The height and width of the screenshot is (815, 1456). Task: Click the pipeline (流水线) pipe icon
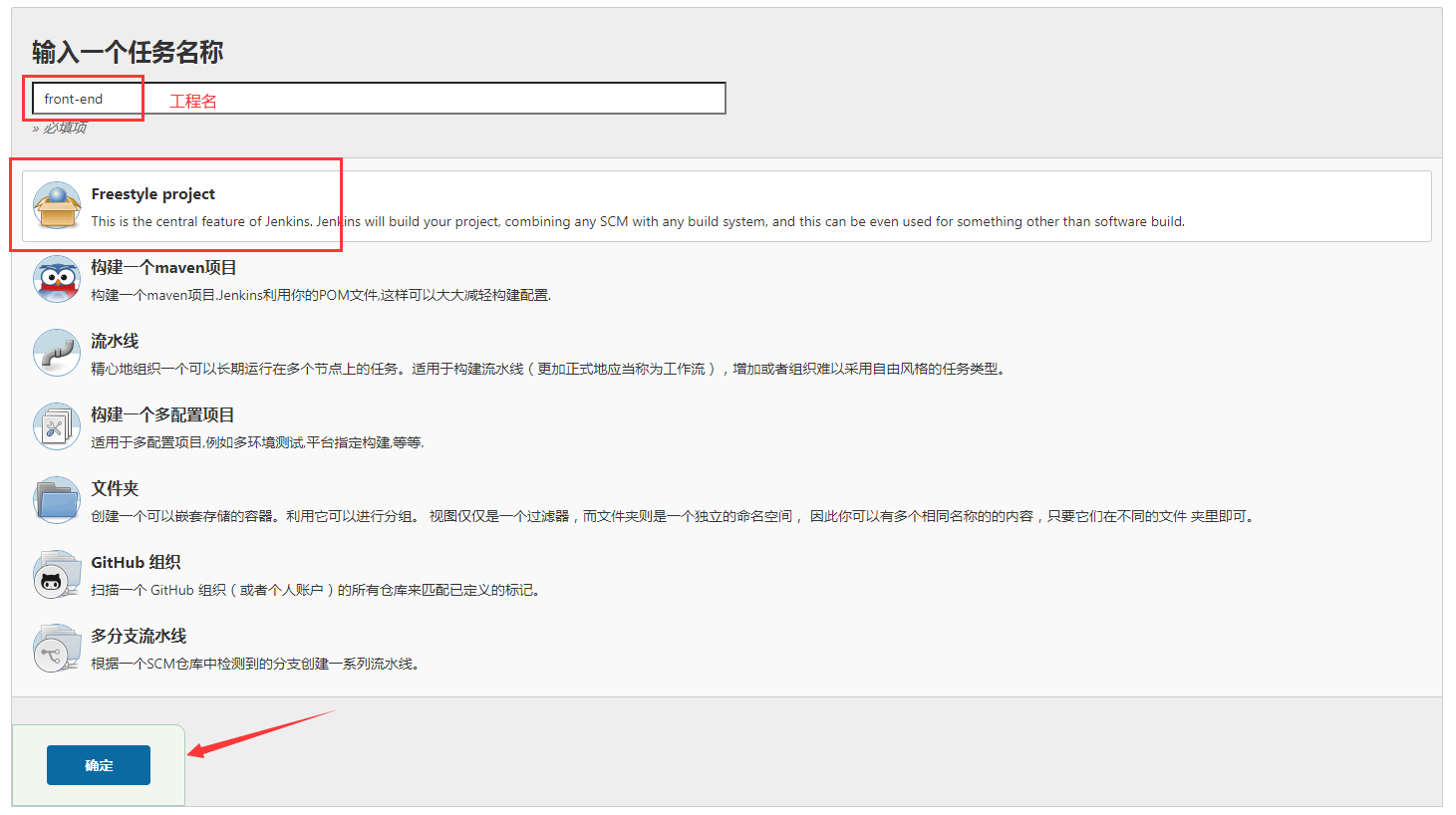click(57, 354)
